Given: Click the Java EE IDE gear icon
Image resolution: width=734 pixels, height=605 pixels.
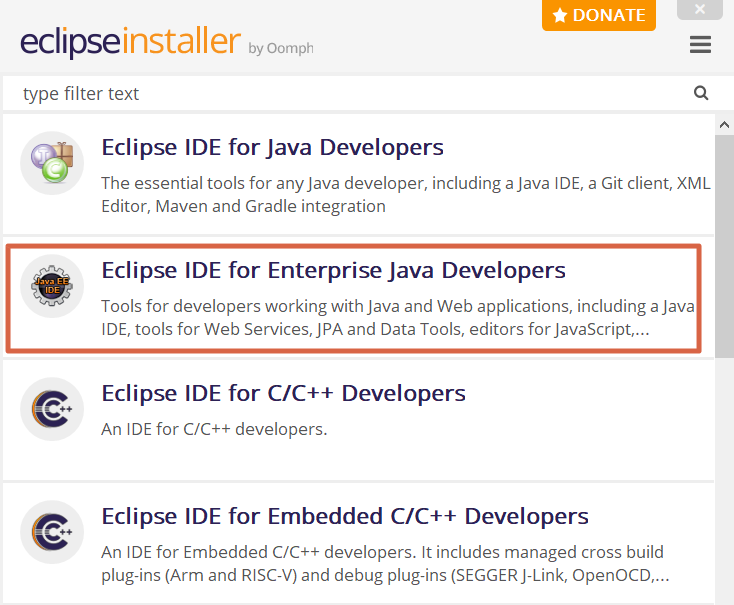Looking at the screenshot, I should tap(52, 286).
